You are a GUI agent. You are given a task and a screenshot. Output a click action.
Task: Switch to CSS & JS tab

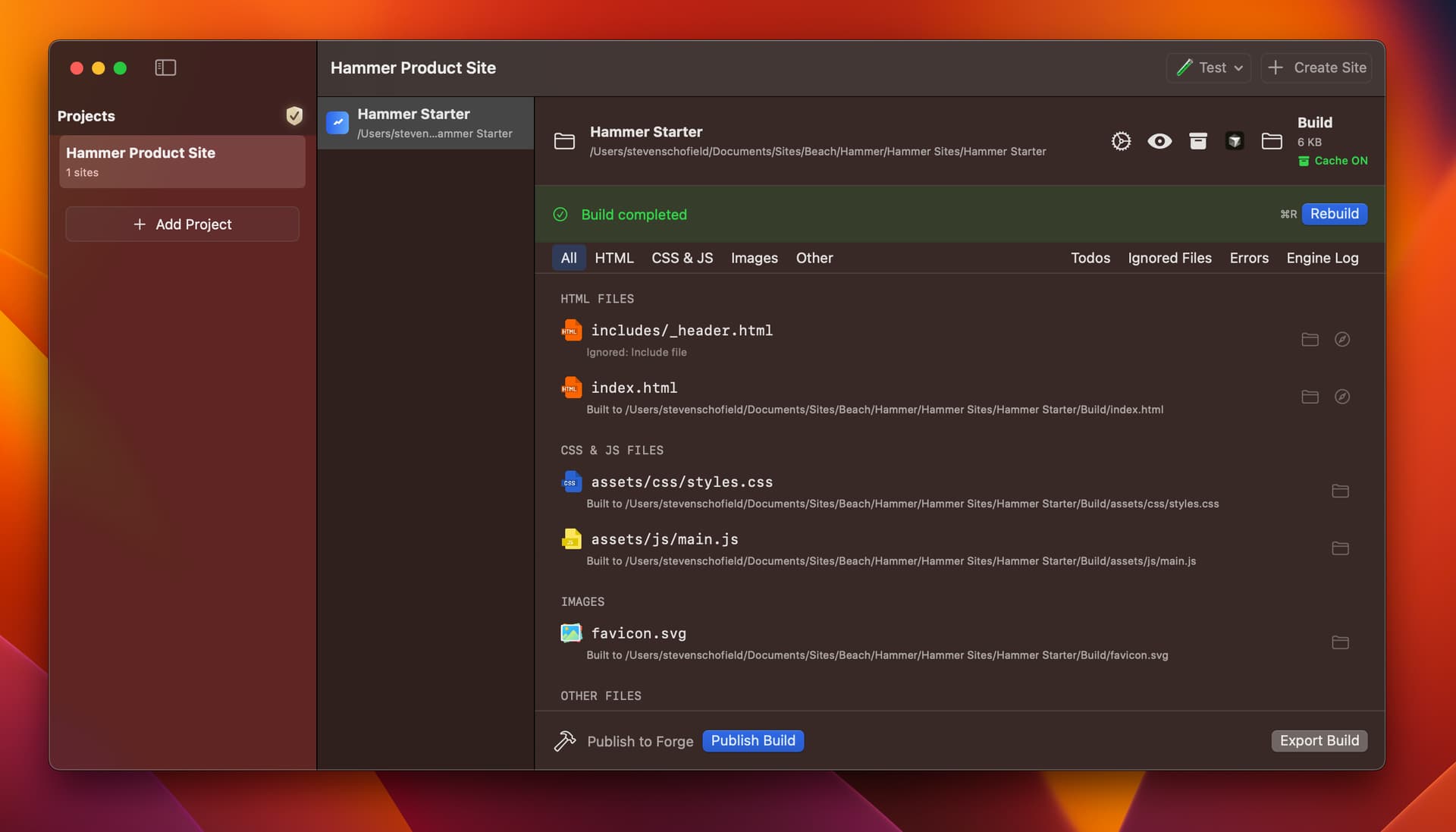tap(682, 258)
